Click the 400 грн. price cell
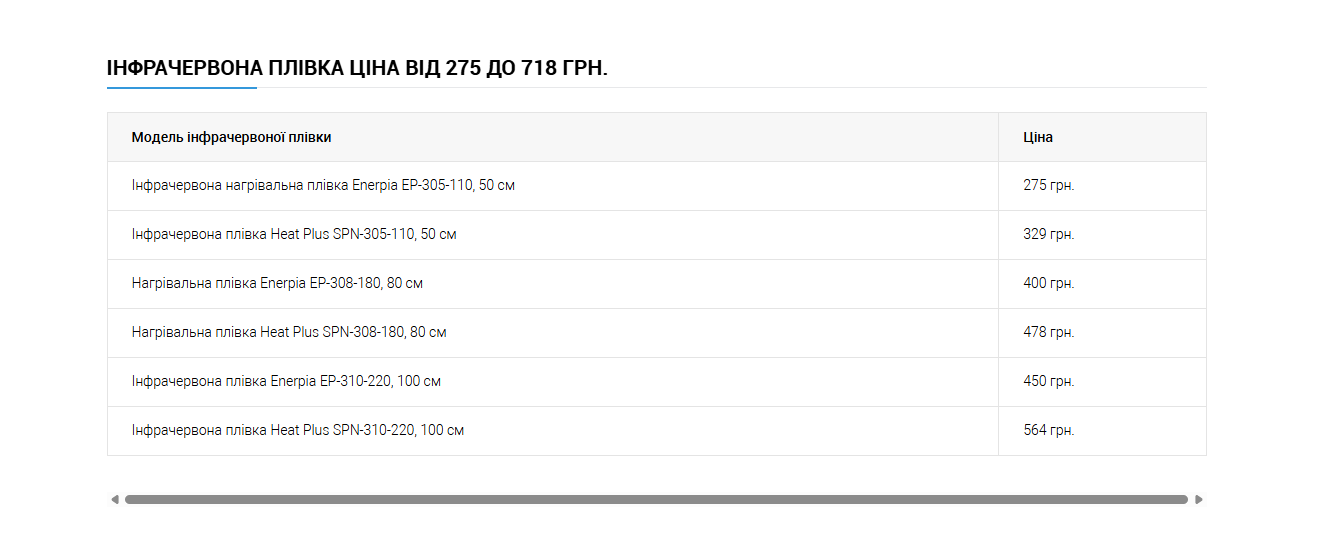The height and width of the screenshot is (537, 1321). tap(1102, 284)
